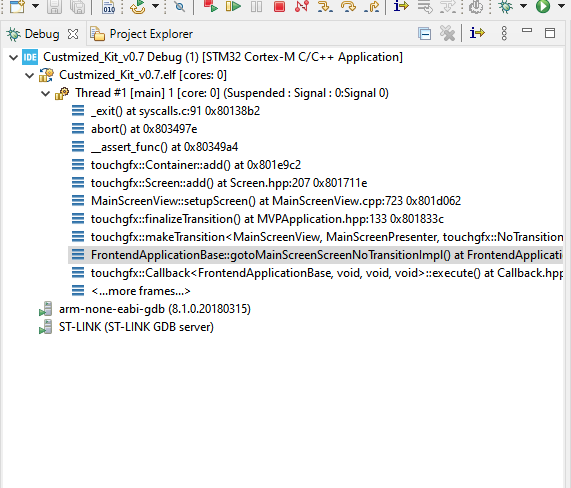Click Remove All Terminated Launches icon
The height and width of the screenshot is (488, 571).
447,34
